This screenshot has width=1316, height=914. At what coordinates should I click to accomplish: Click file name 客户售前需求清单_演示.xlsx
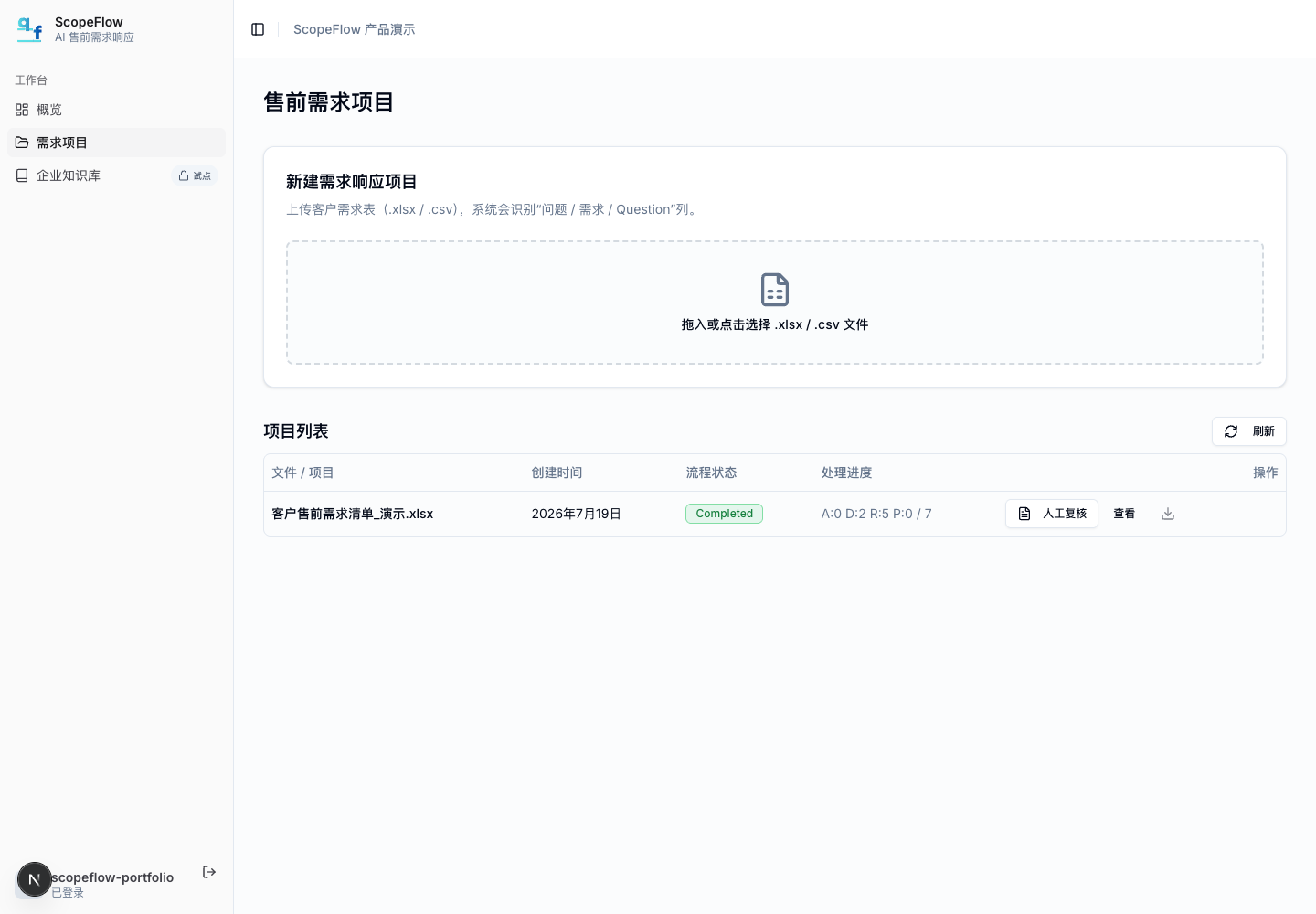(x=353, y=514)
